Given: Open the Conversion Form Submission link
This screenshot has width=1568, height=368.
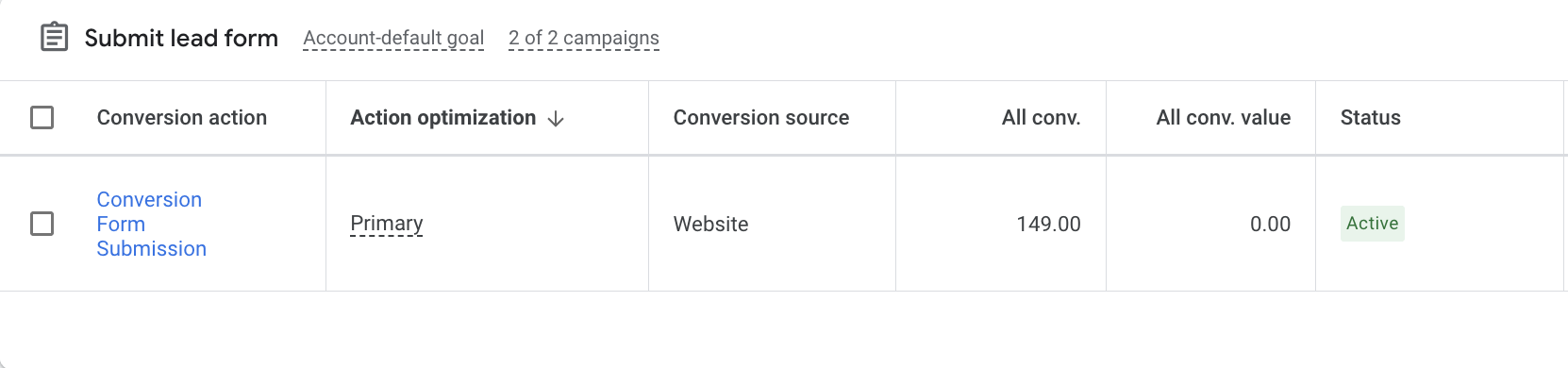Looking at the screenshot, I should click(151, 224).
